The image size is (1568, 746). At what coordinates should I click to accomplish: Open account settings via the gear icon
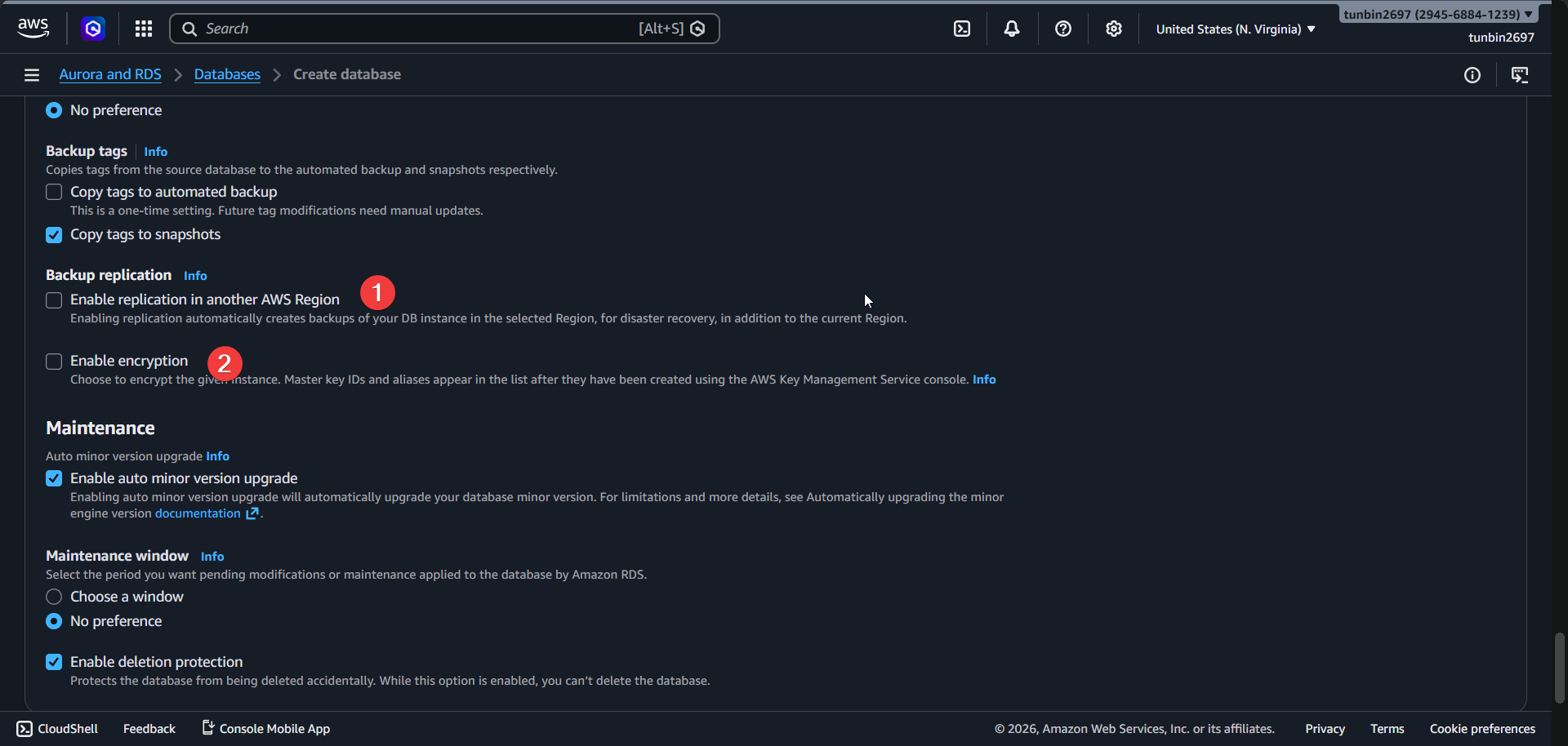1113,28
